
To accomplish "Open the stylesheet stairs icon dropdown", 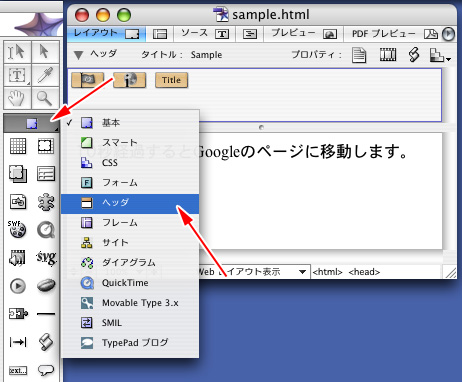I will 440,55.
